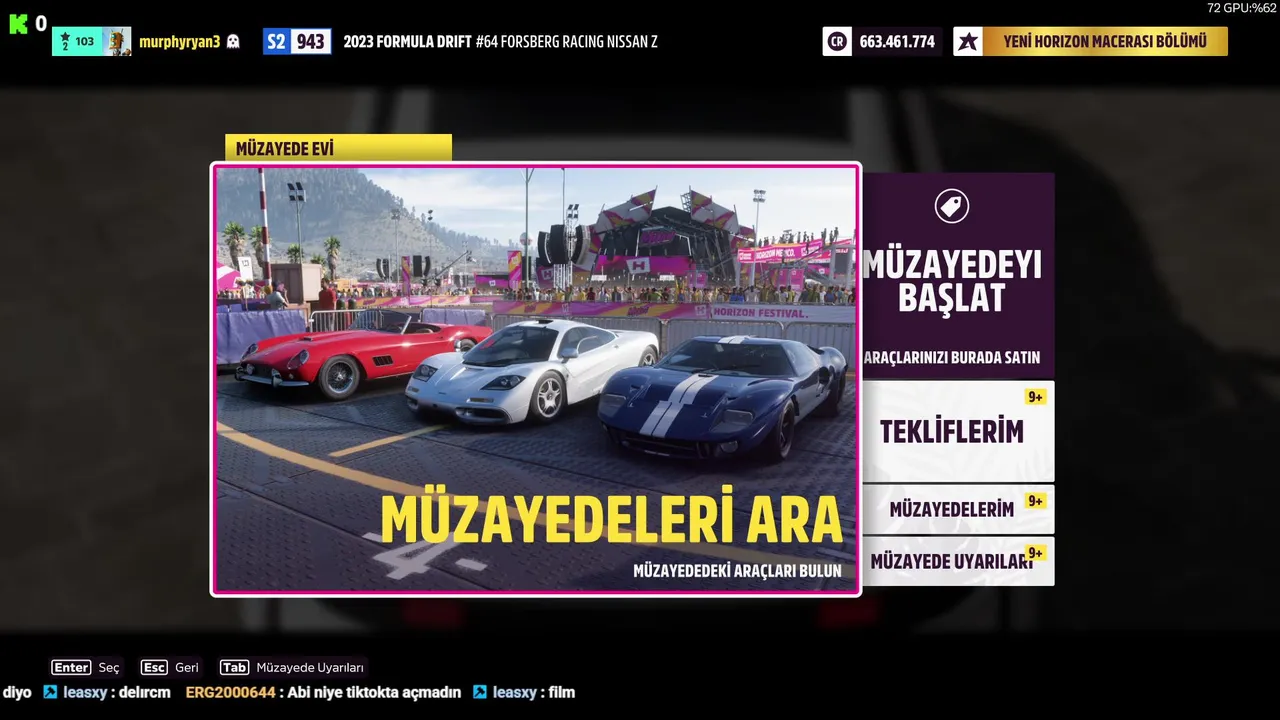The width and height of the screenshot is (1280, 720).
Task: Select the Müzayedeyi Başlat tile
Action: coord(958,275)
